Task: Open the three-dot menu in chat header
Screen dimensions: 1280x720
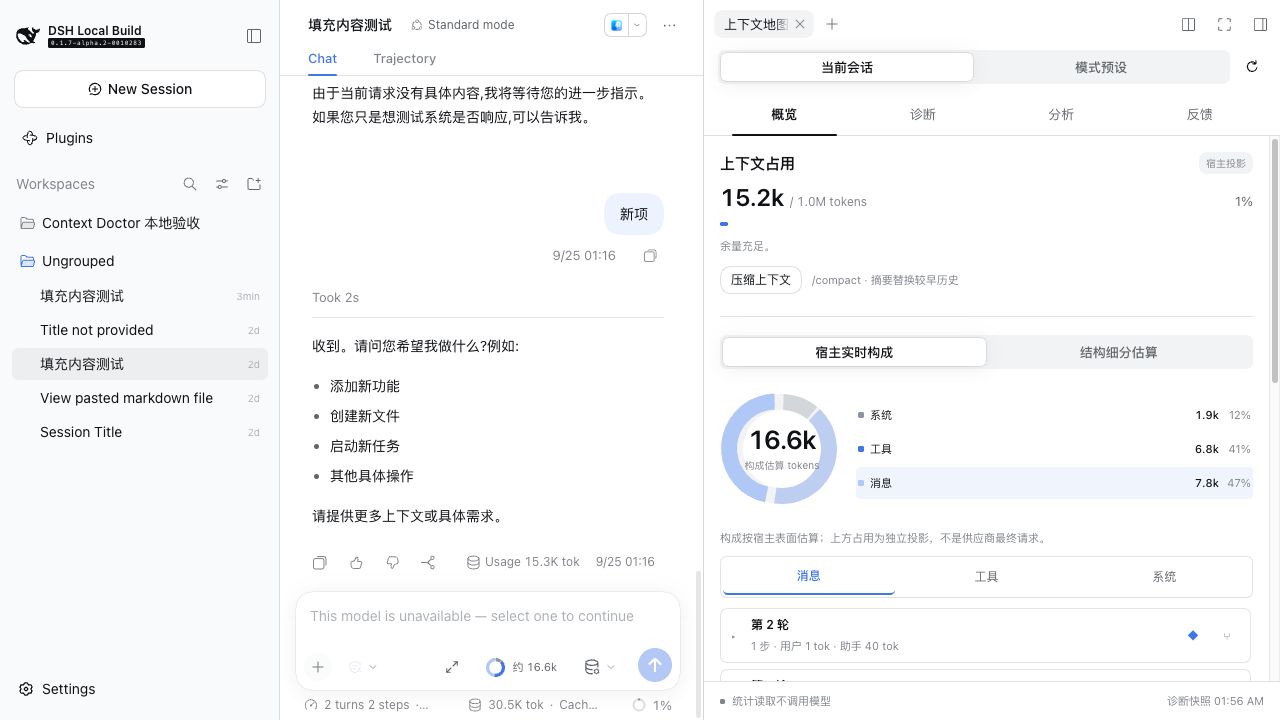Action: click(x=670, y=25)
